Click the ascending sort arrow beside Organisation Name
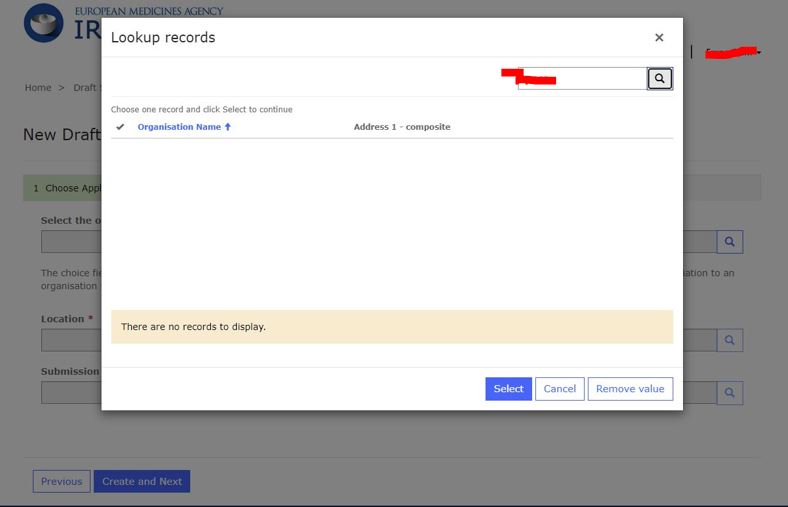Viewport: 788px width, 507px height. (x=228, y=127)
